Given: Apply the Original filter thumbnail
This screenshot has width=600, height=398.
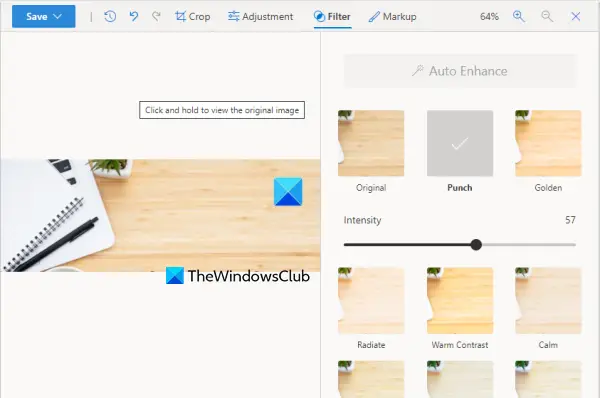Looking at the screenshot, I should 371,143.
